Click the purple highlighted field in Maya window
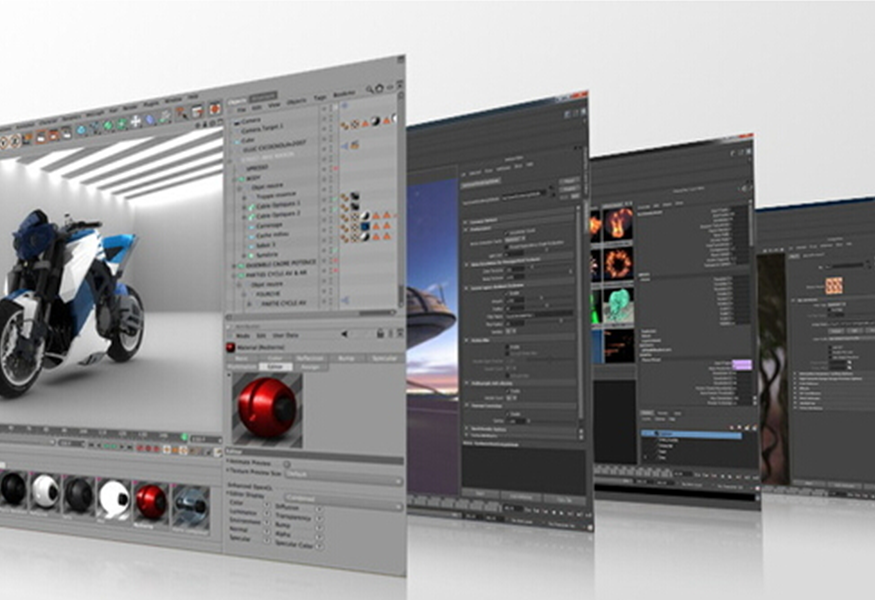875x600 pixels. point(742,366)
